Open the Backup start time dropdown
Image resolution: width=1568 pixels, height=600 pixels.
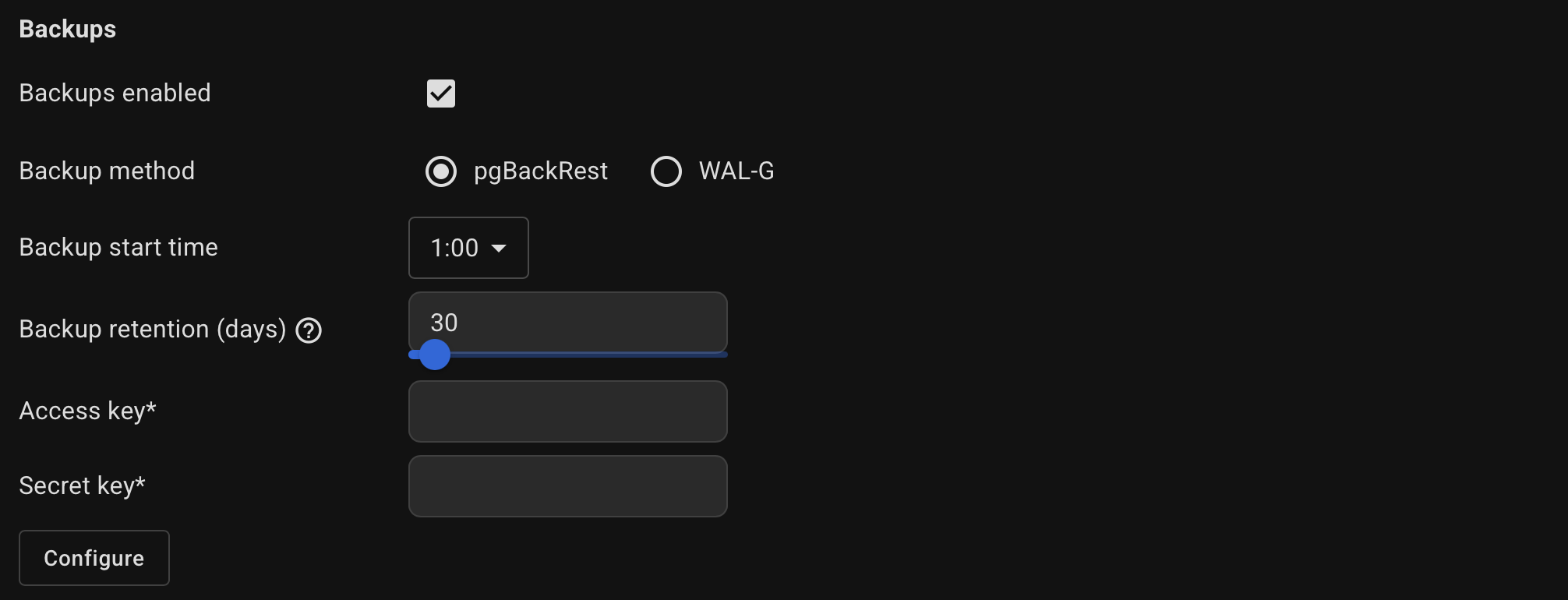[468, 248]
